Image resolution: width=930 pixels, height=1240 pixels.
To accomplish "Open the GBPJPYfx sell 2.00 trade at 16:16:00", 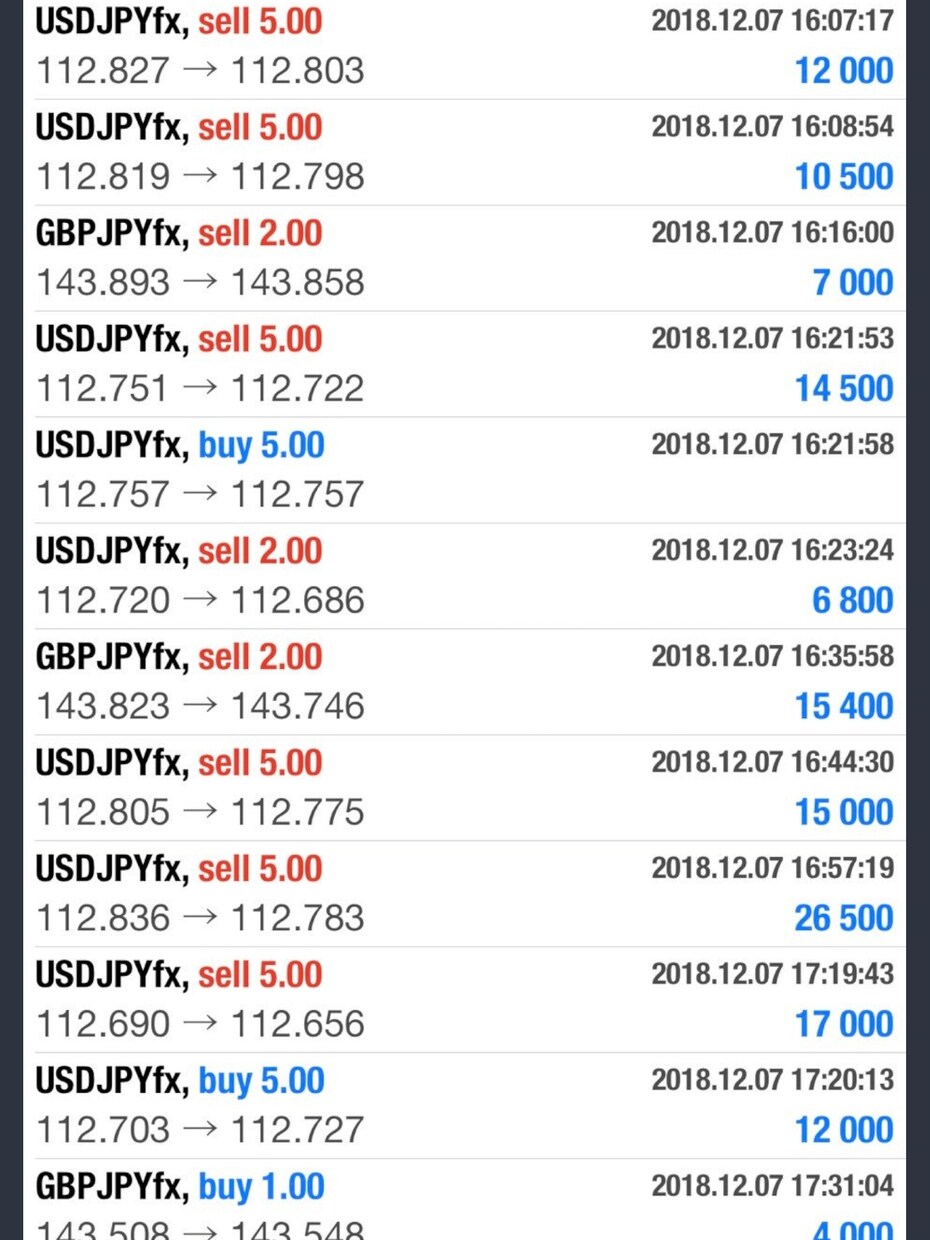I will click(464, 258).
